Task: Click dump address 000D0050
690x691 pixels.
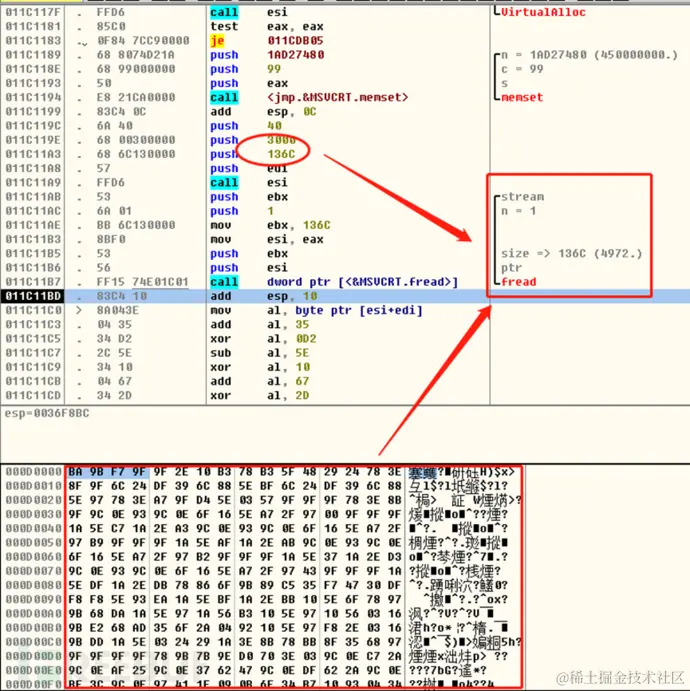Action: pos(33,543)
